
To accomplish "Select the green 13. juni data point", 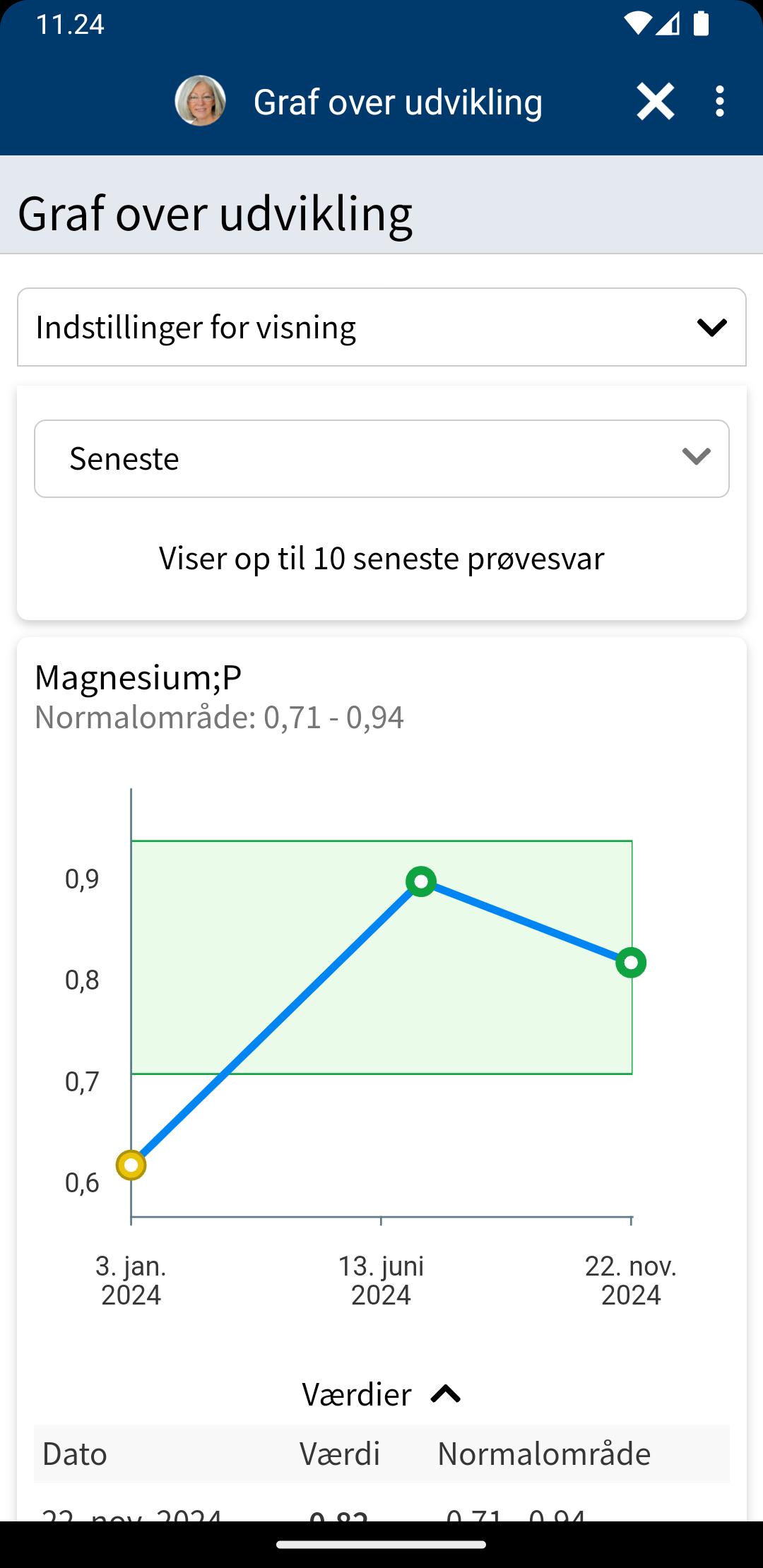I will pos(421,881).
